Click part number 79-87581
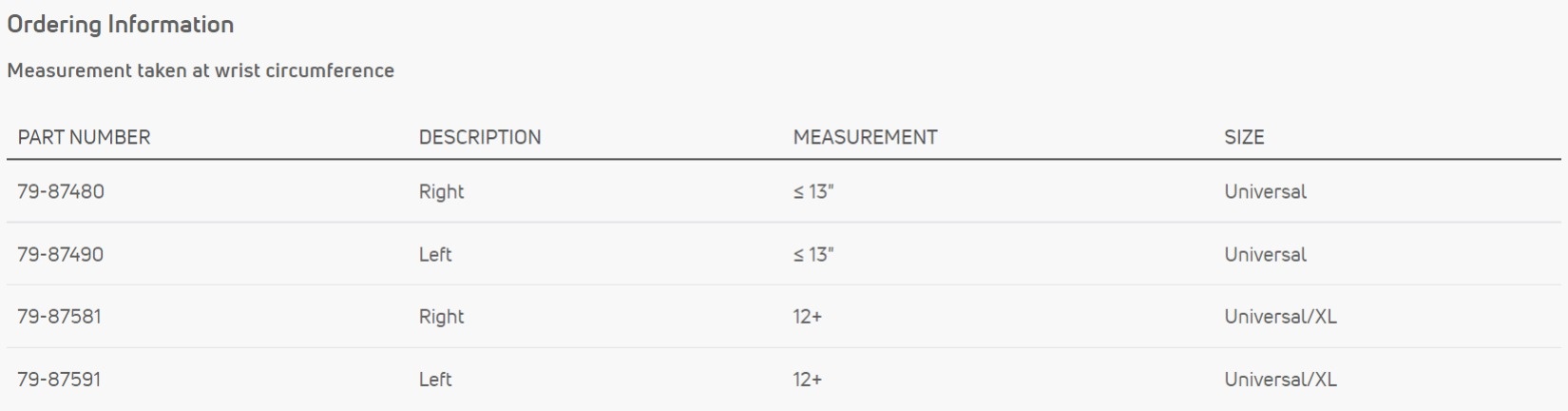This screenshot has width=1568, height=411. coord(59,316)
